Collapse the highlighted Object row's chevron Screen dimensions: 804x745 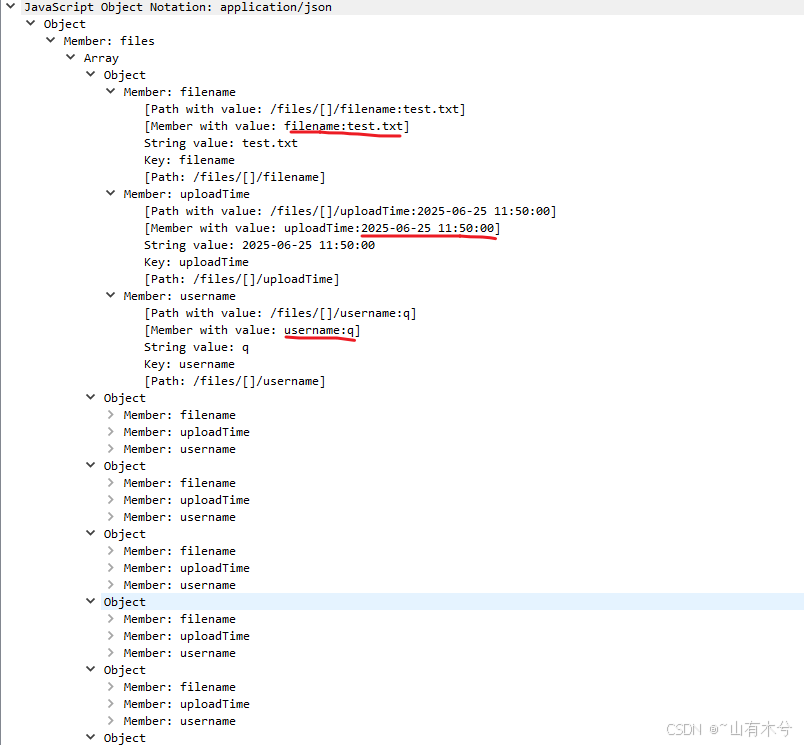(91, 601)
